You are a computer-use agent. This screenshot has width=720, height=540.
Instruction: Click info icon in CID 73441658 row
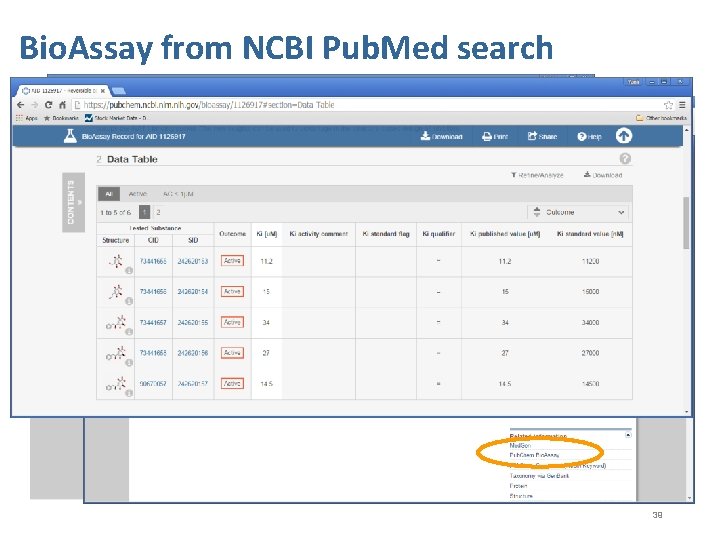click(x=129, y=363)
